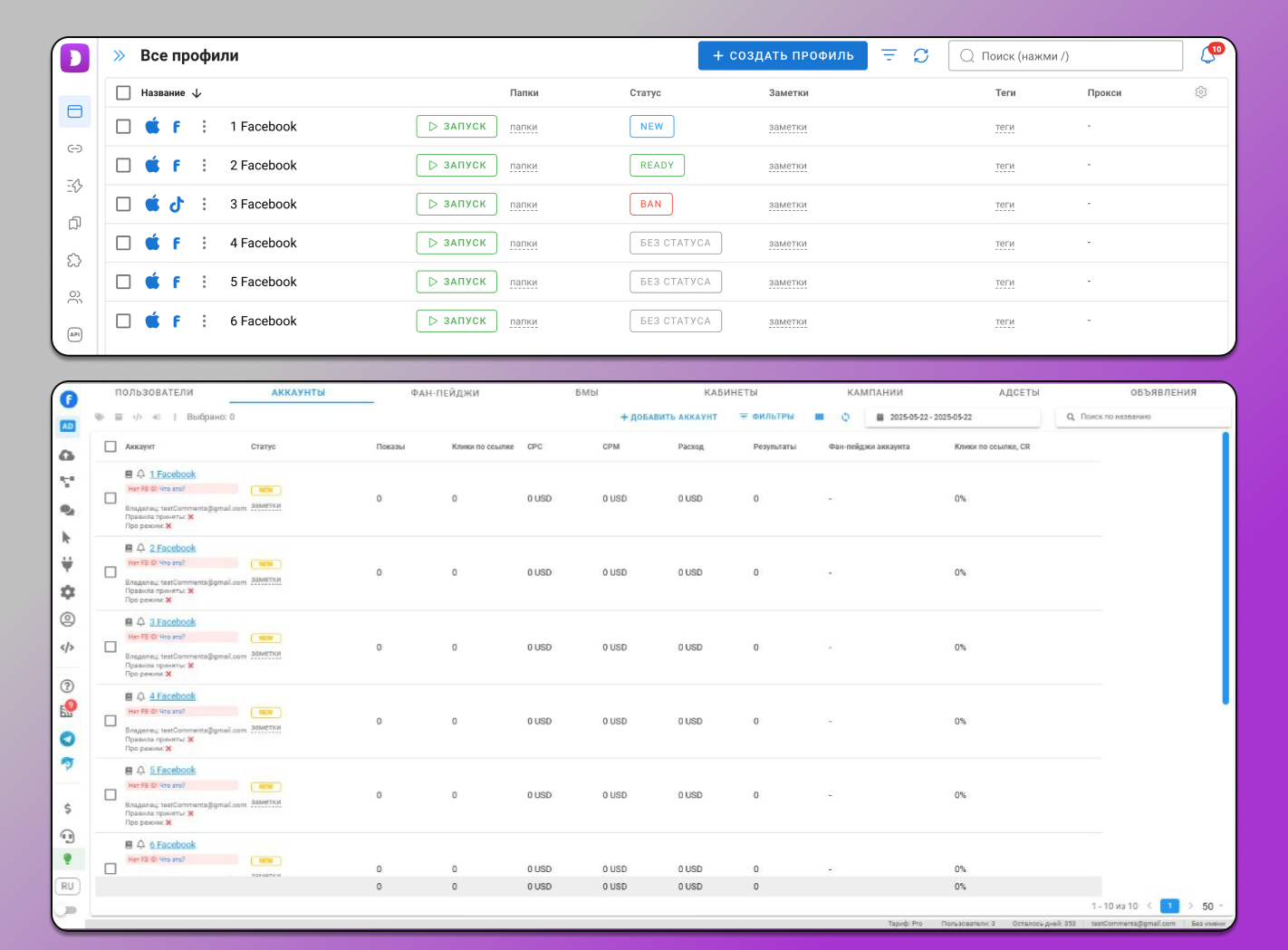The width and height of the screenshot is (1288, 950).
Task: Open the Telegram icon in lower sidebar
Action: point(68,739)
